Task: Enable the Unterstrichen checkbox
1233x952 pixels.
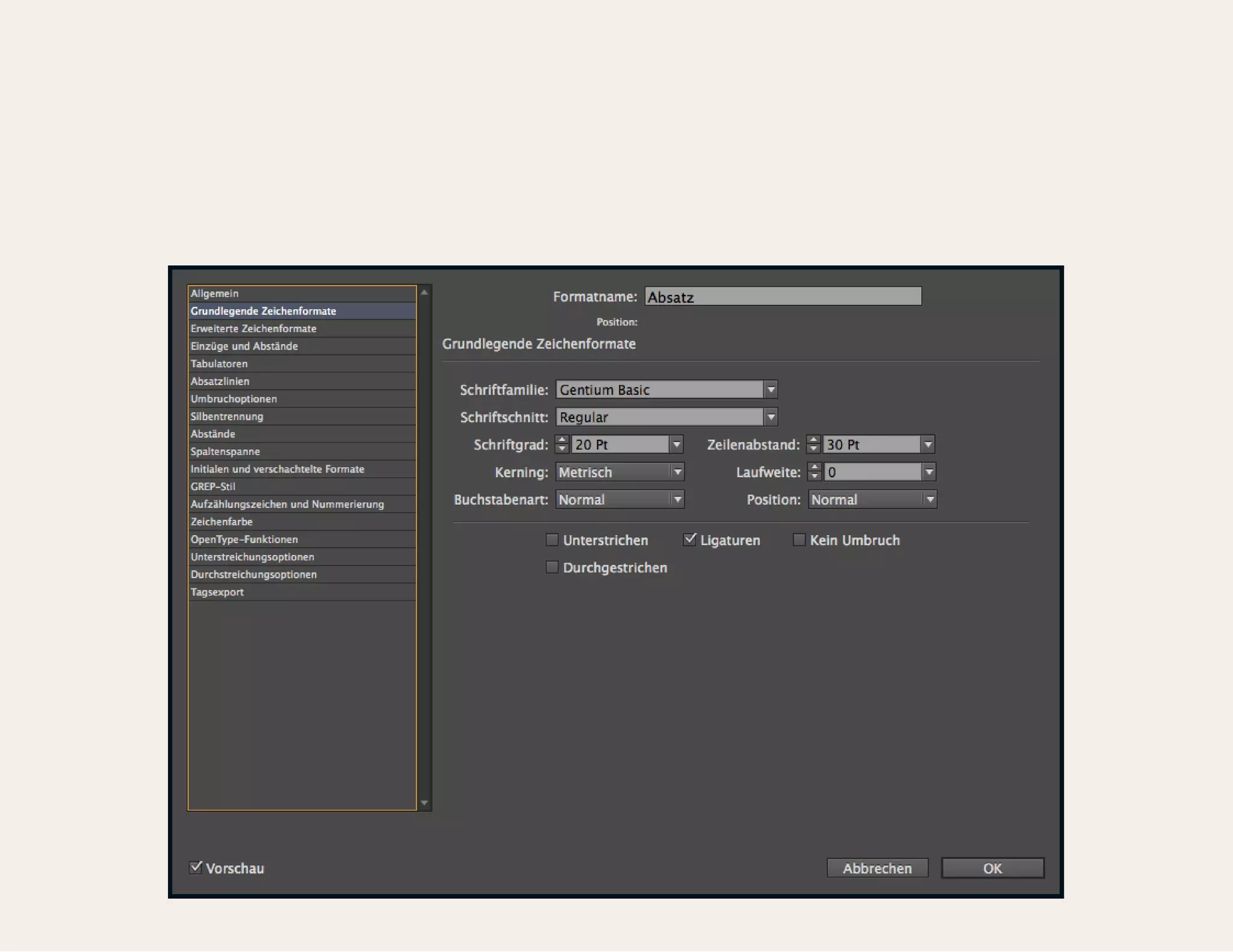Action: coord(551,540)
